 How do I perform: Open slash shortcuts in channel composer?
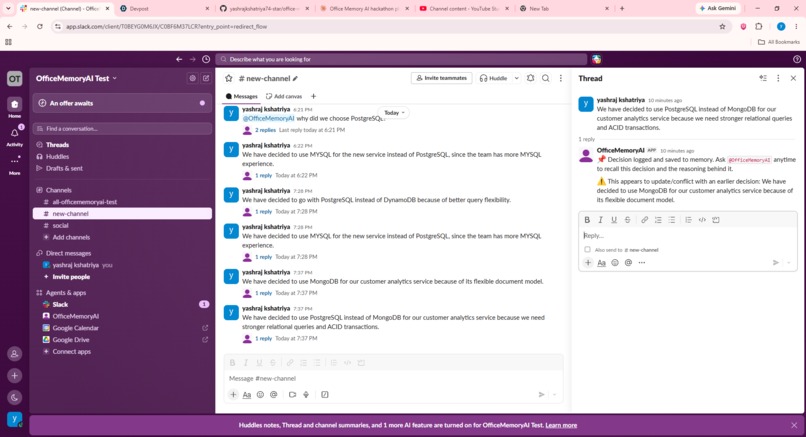[325, 395]
